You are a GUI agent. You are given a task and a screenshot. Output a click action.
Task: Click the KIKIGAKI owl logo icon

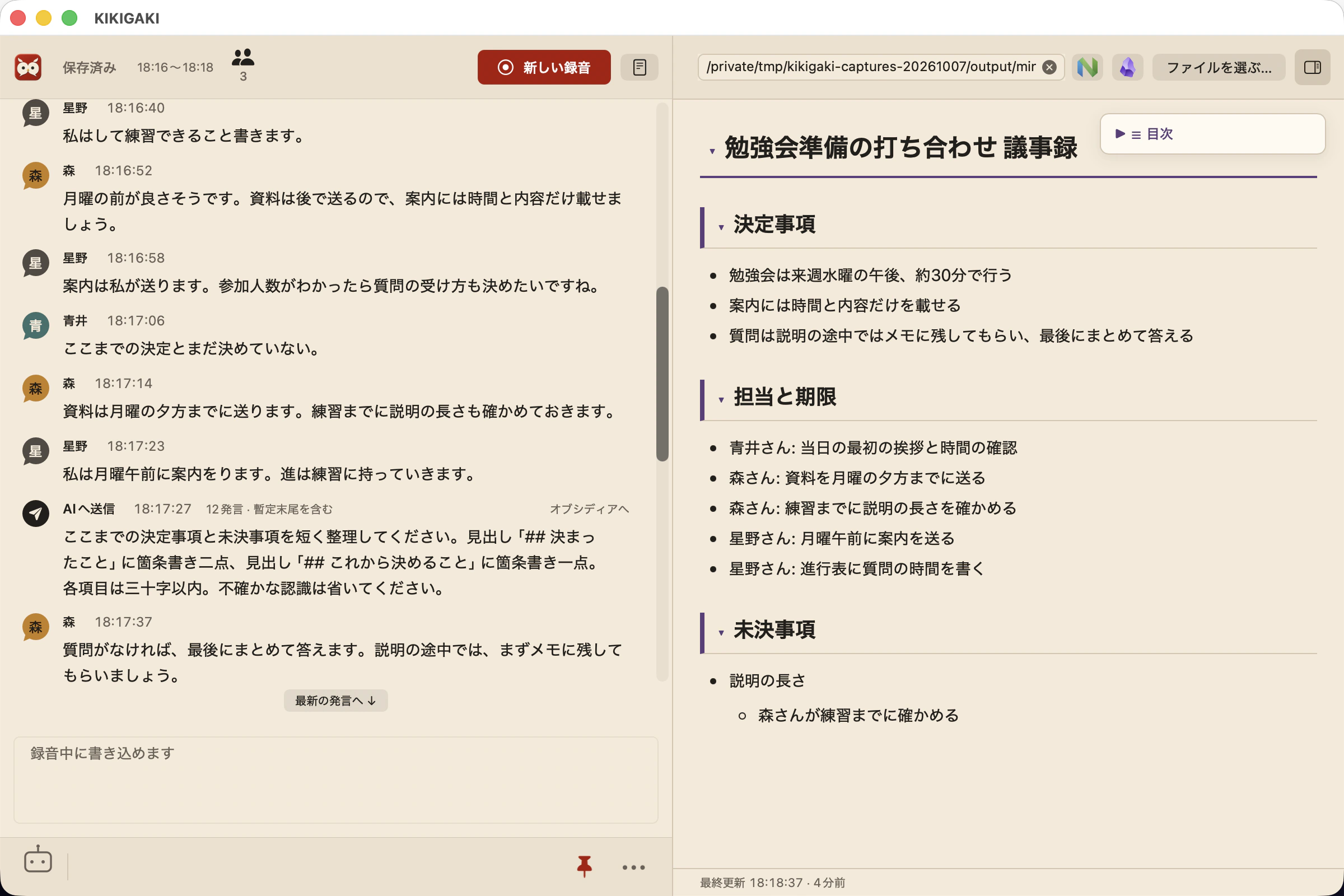click(x=28, y=67)
